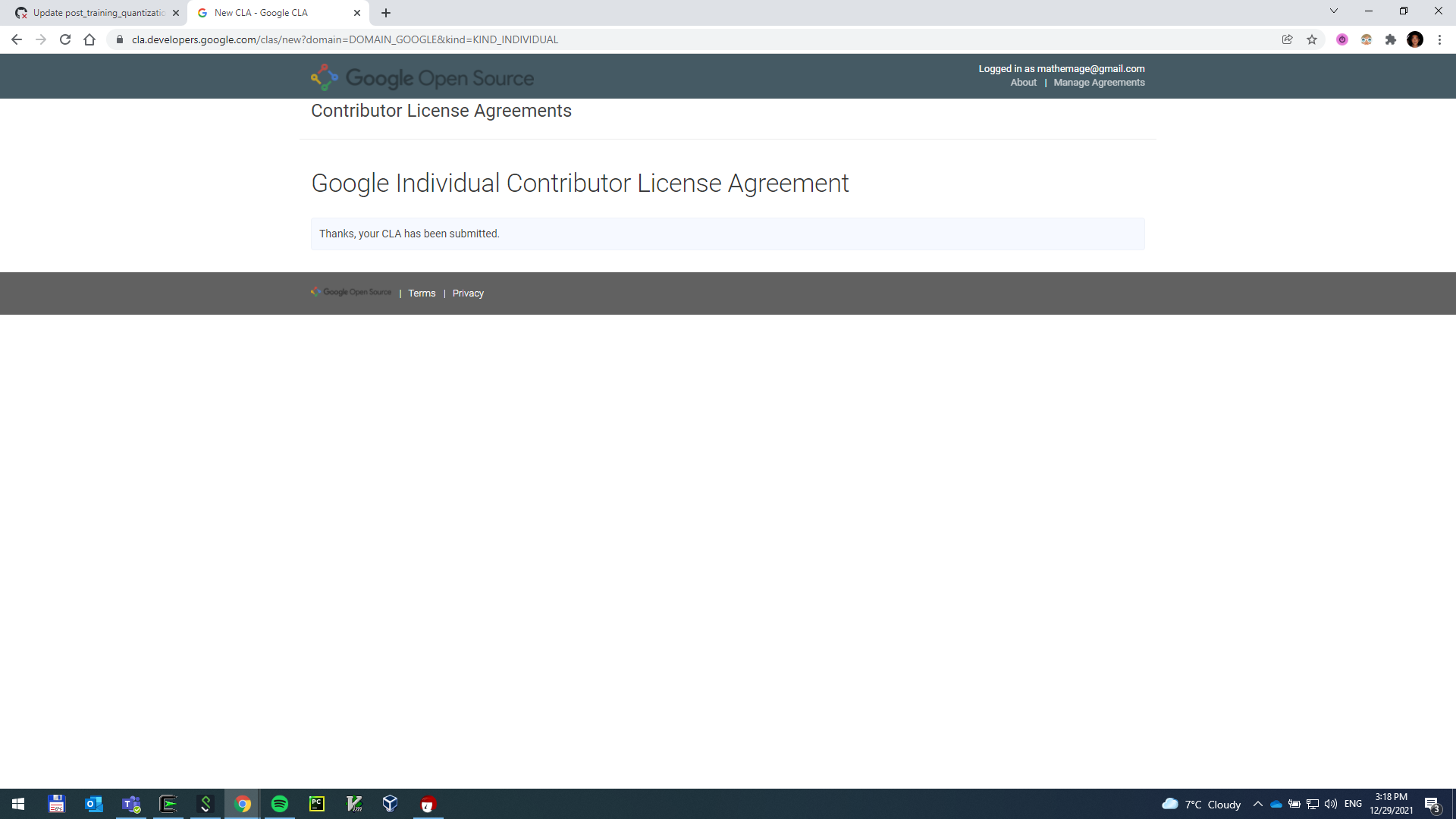Launch Vim from the taskbar

click(x=354, y=804)
